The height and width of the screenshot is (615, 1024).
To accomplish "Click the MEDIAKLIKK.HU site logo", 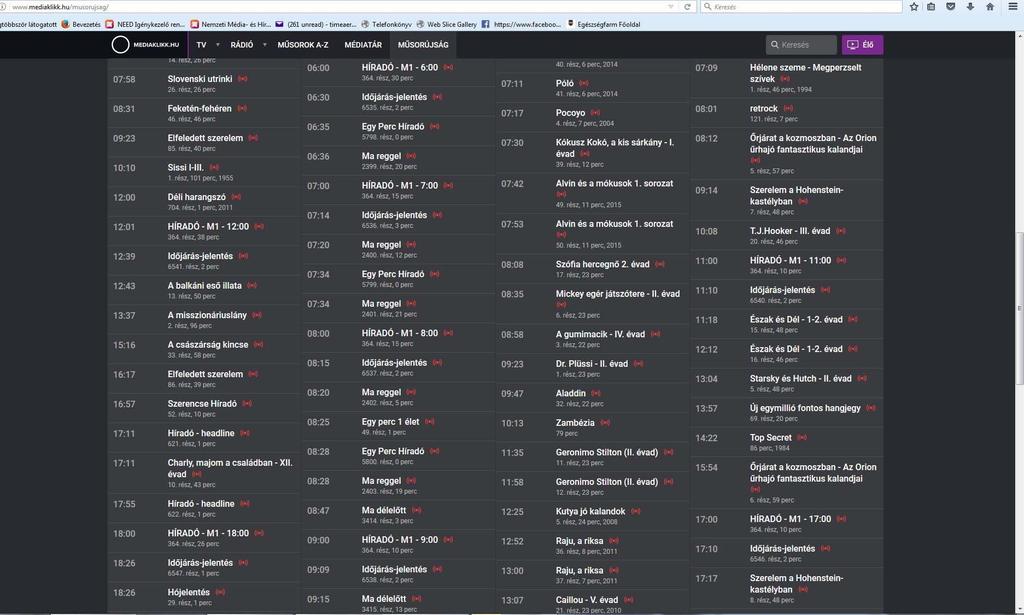I will [145, 45].
